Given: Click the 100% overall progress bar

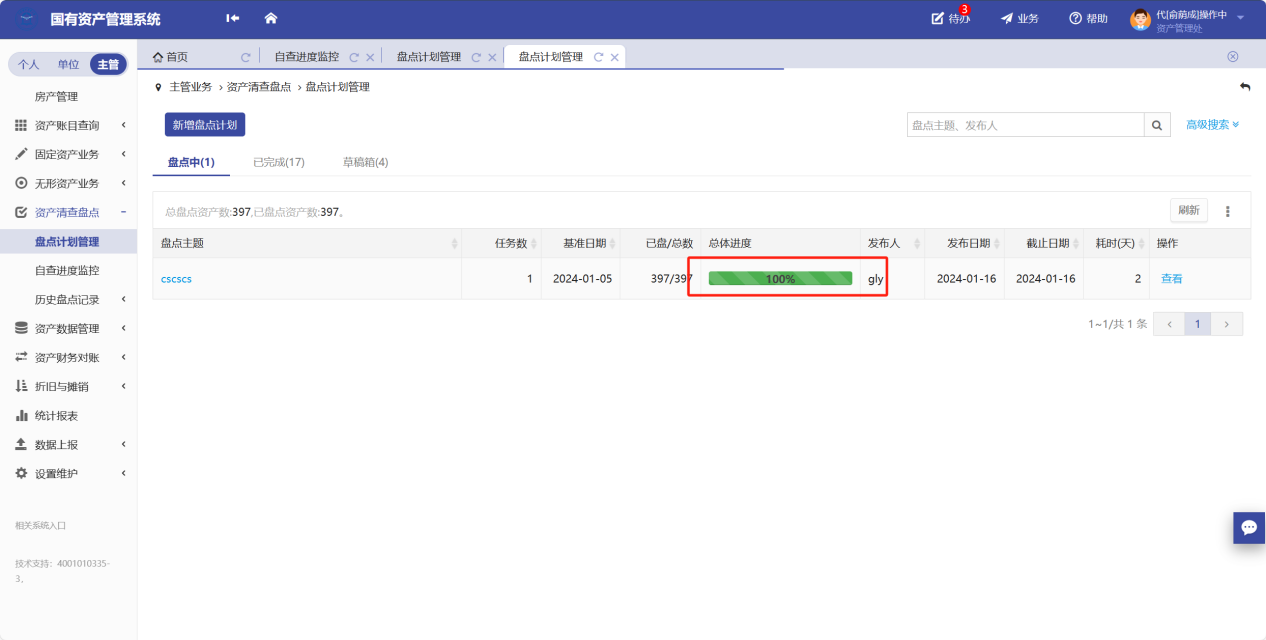Looking at the screenshot, I should pyautogui.click(x=780, y=279).
